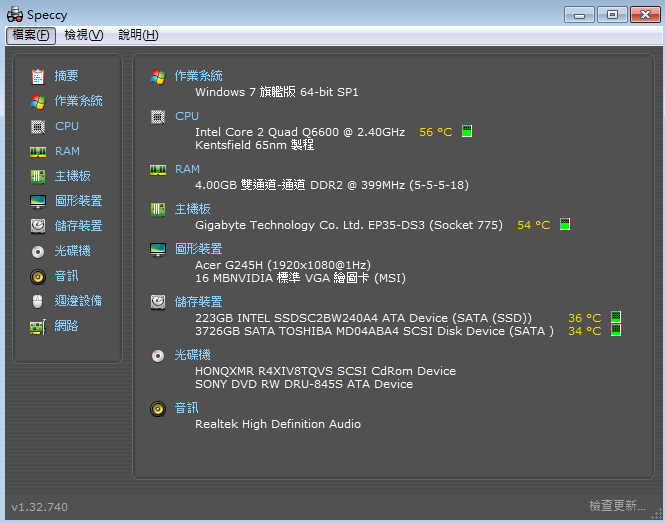Screen dimensions: 665x523
Task: Click the CPU chip icon in main panel
Action: [158, 116]
